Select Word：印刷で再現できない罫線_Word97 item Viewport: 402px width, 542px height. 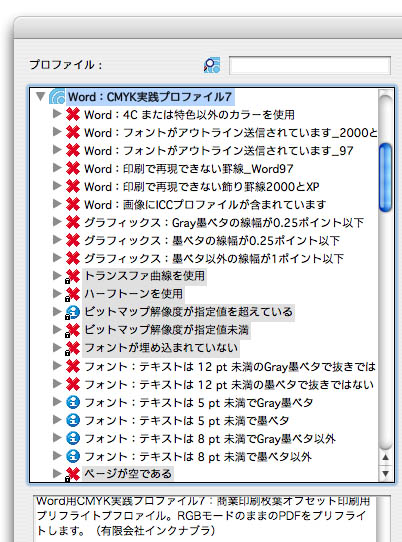pos(189,169)
